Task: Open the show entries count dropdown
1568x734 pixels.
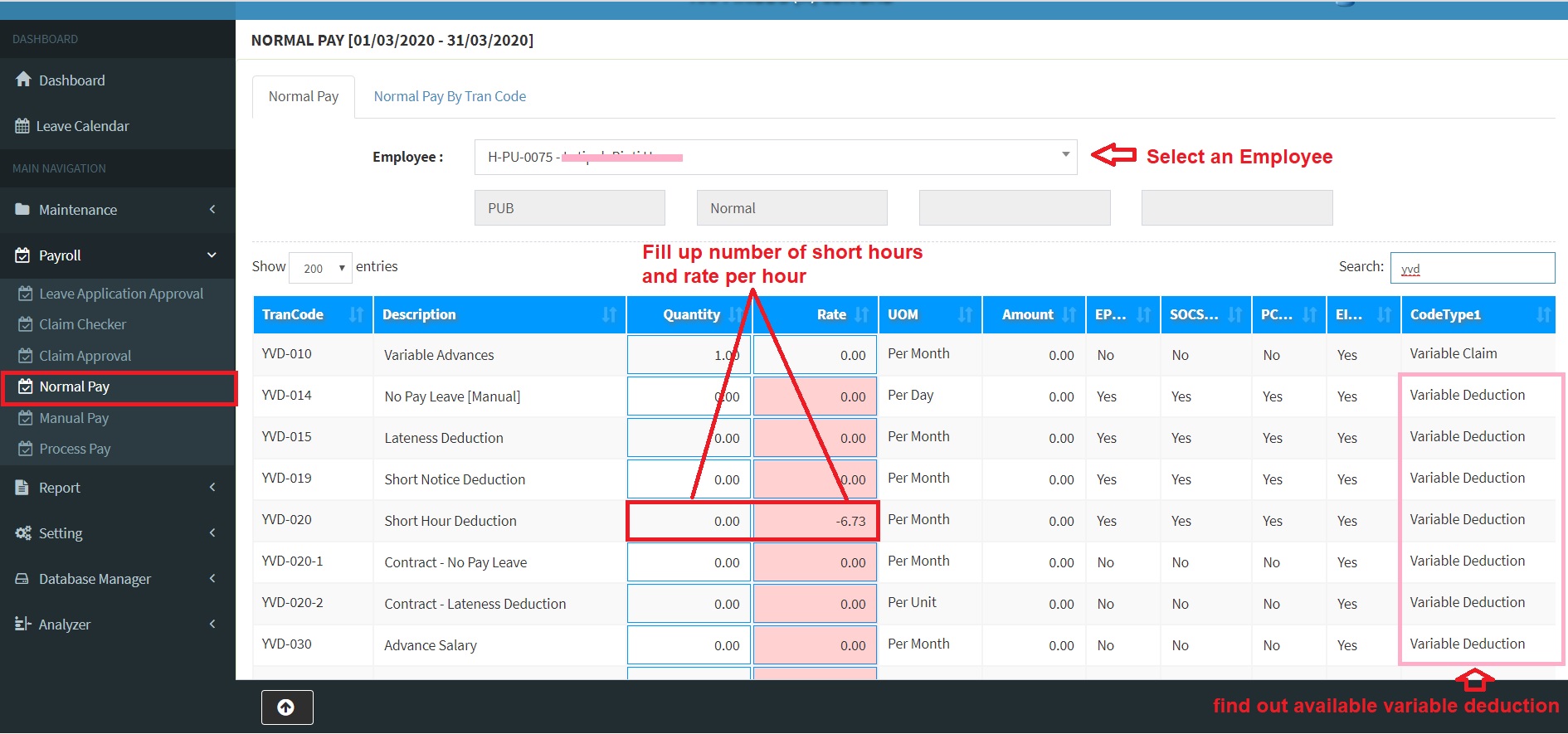Action: point(320,268)
